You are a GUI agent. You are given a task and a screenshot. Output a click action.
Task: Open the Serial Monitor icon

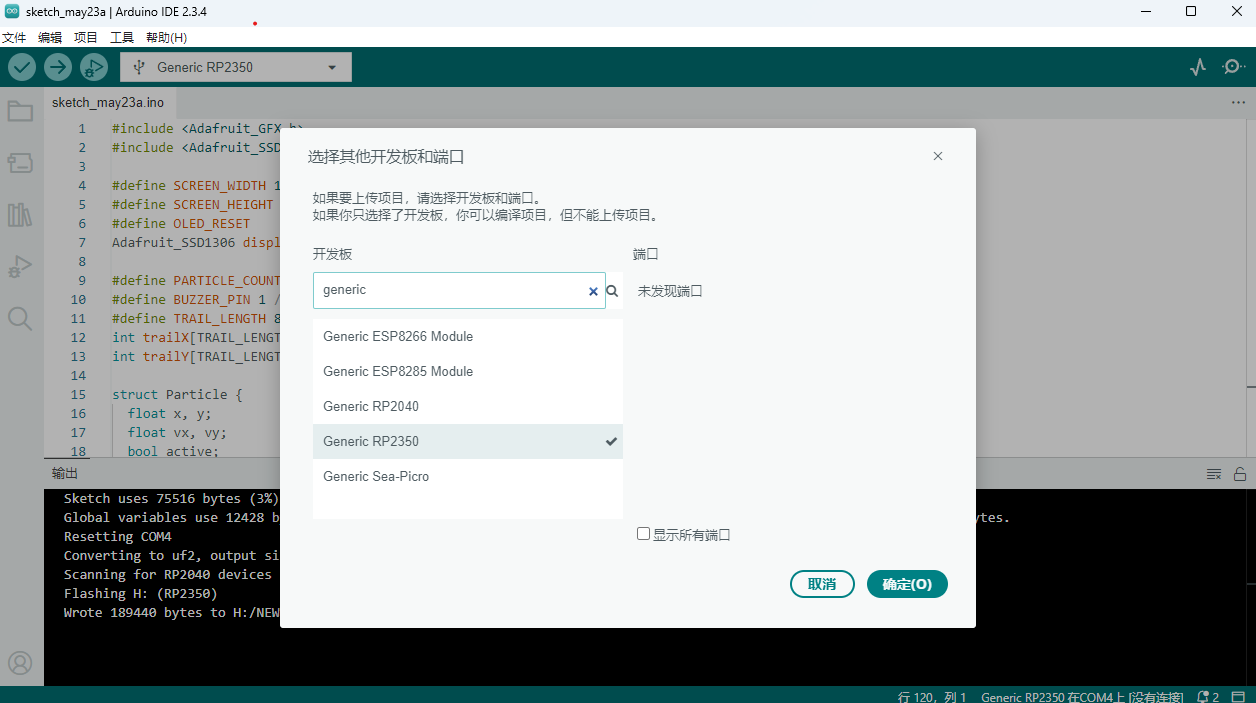1233,67
